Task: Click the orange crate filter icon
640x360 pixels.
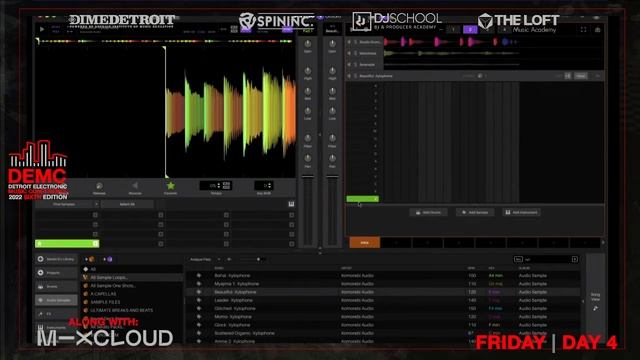Action: (91, 259)
